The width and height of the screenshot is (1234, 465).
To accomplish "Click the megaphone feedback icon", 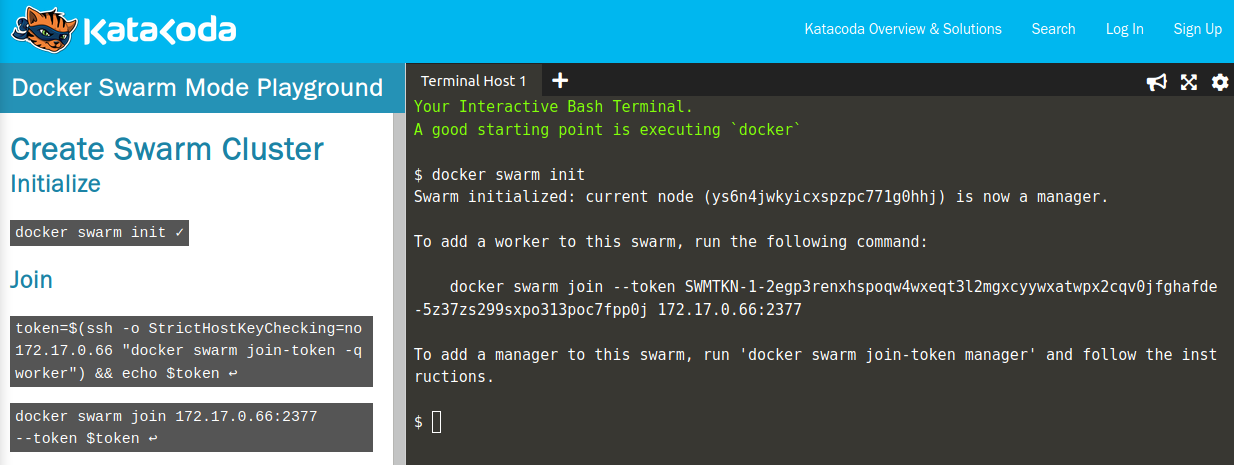I will point(1157,82).
